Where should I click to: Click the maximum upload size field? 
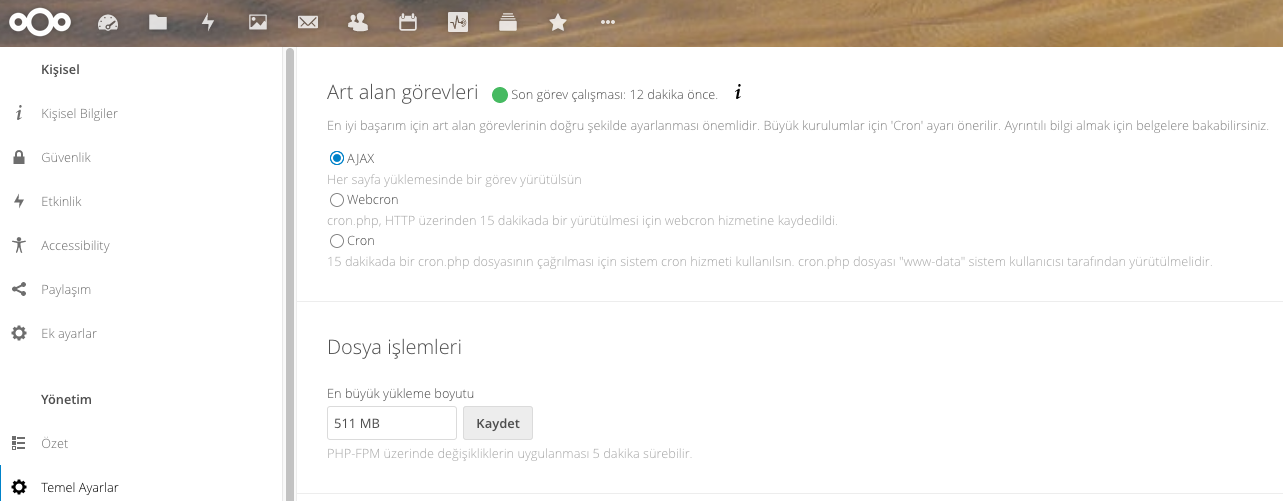[x=391, y=423]
